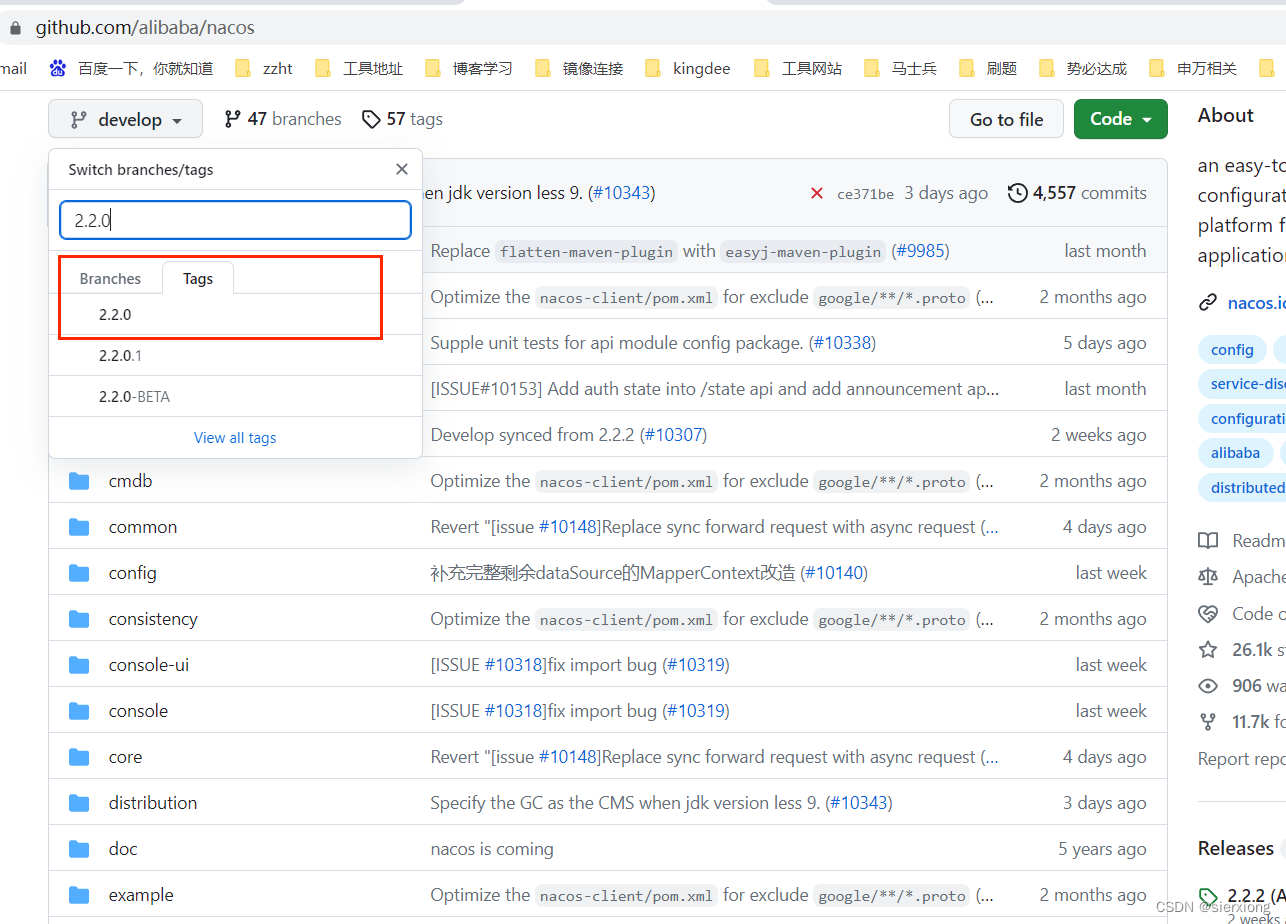The image size is (1286, 924).
Task: Switch to the Tags tab
Action: pyautogui.click(x=198, y=278)
